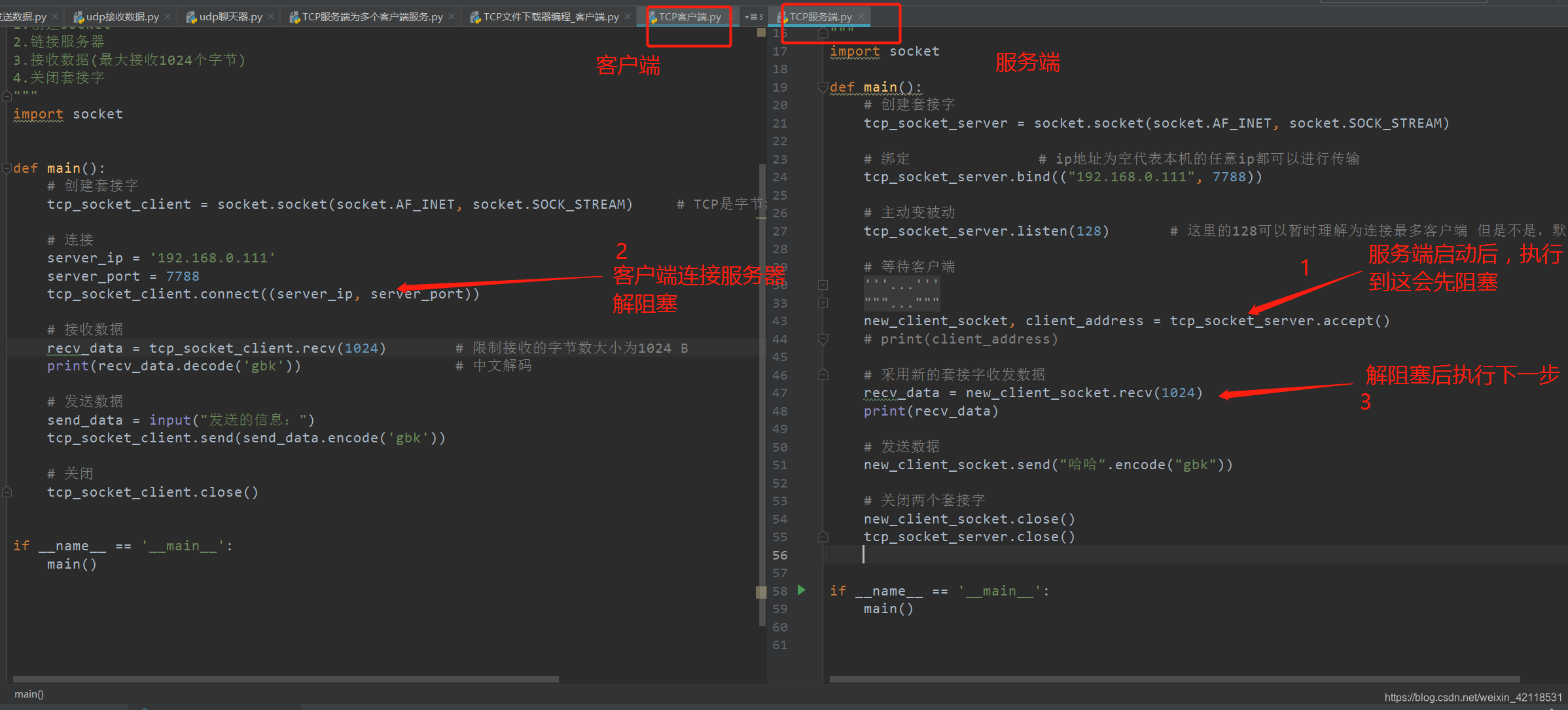Open the hidden tabs list dropdown

pyautogui.click(x=753, y=17)
